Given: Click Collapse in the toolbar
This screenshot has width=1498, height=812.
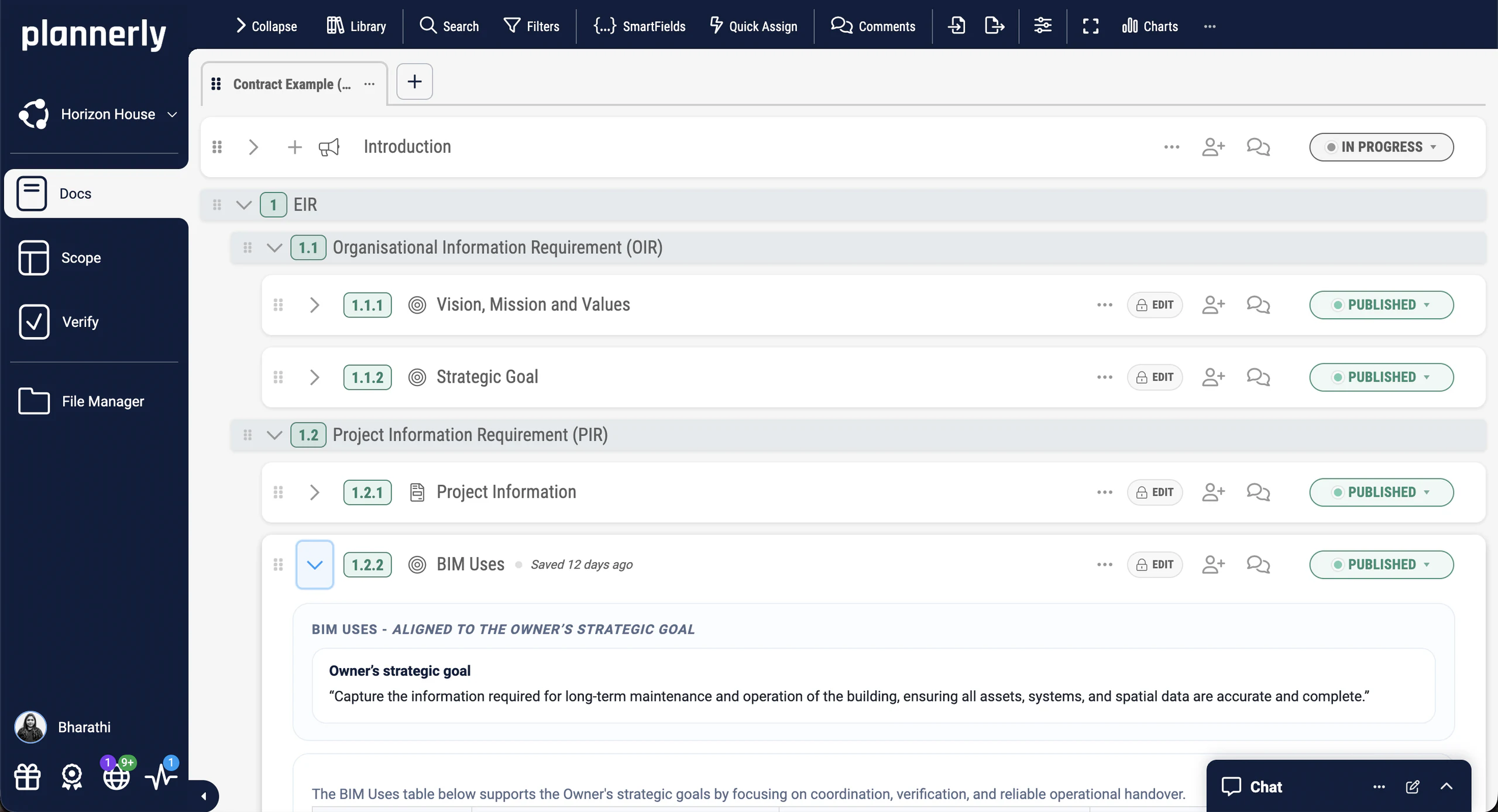Looking at the screenshot, I should click(x=266, y=26).
